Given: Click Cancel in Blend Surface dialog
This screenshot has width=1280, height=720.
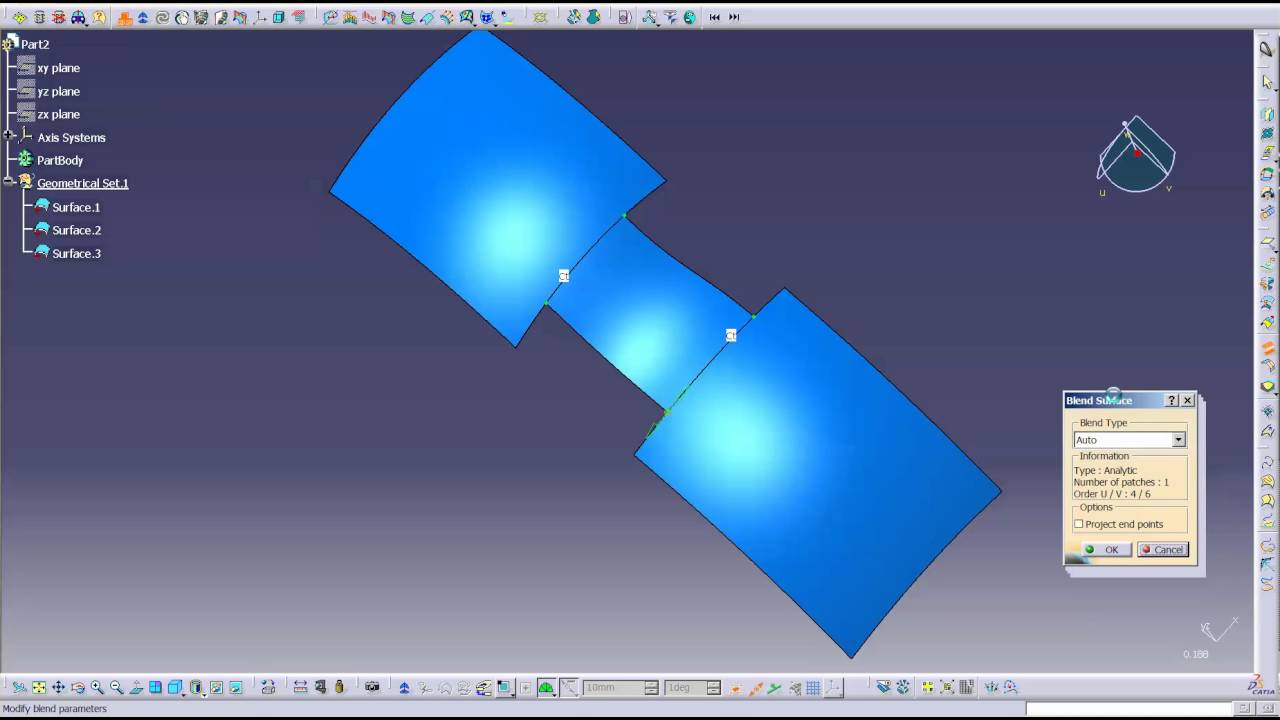Looking at the screenshot, I should click(1162, 549).
